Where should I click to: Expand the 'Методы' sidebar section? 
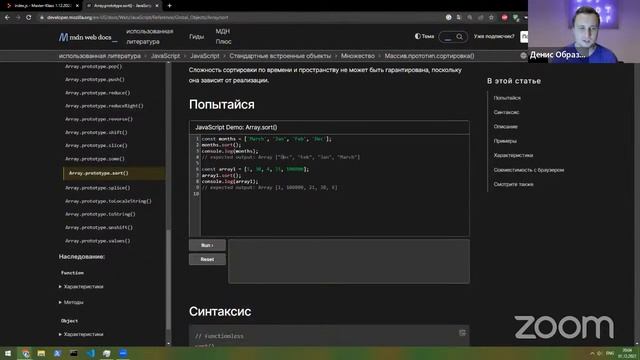click(x=71, y=302)
